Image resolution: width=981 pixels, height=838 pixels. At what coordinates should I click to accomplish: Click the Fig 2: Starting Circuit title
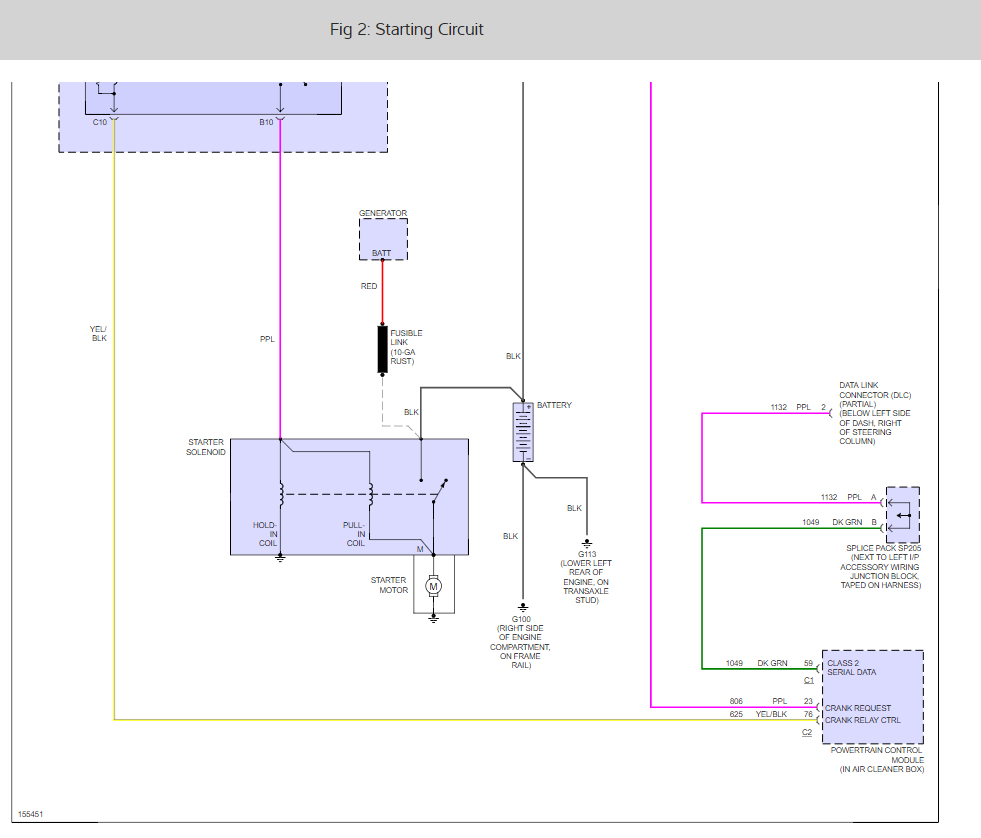(407, 29)
